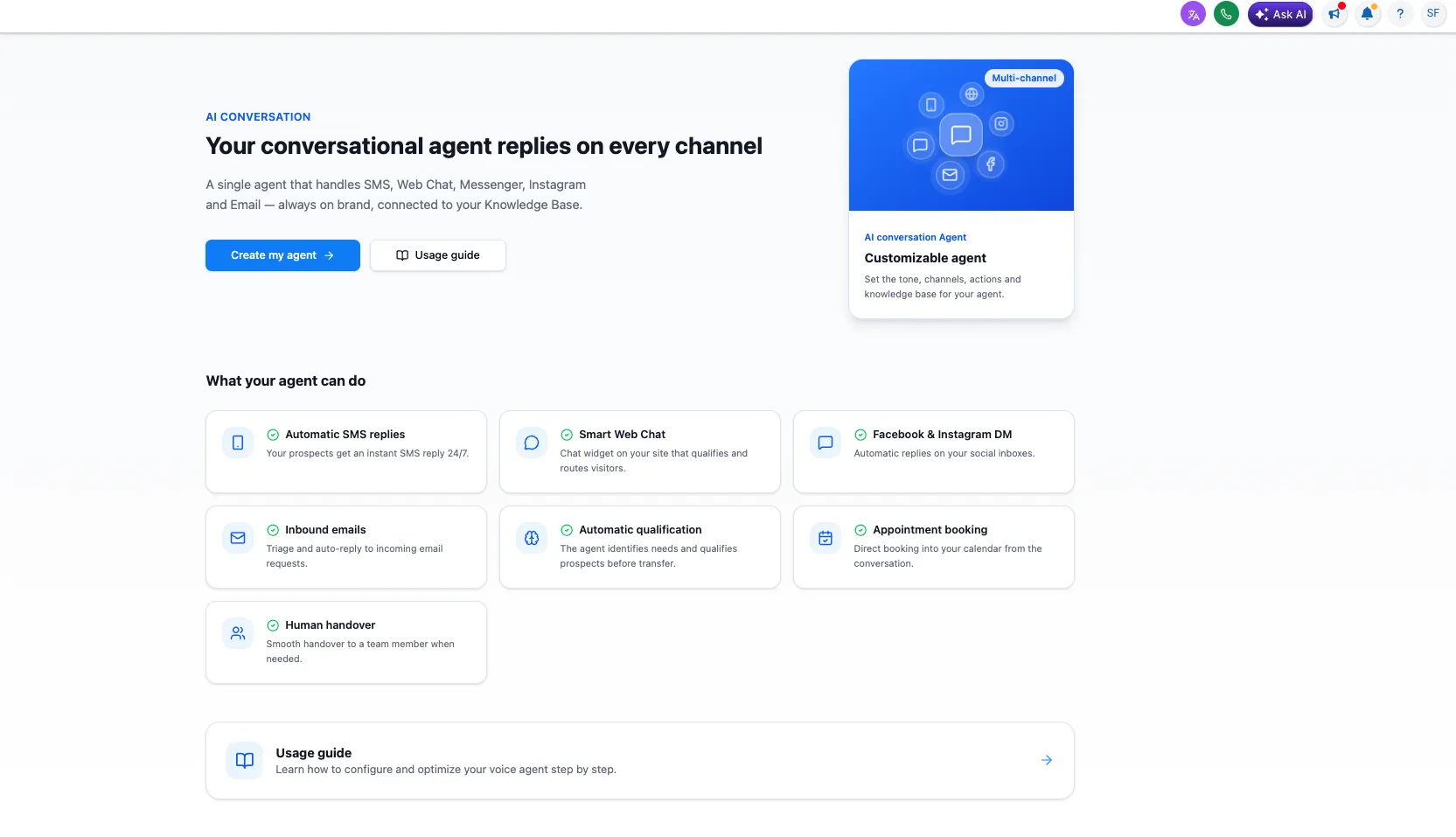
Task: Click the globe icon in illustration
Action: tap(972, 94)
